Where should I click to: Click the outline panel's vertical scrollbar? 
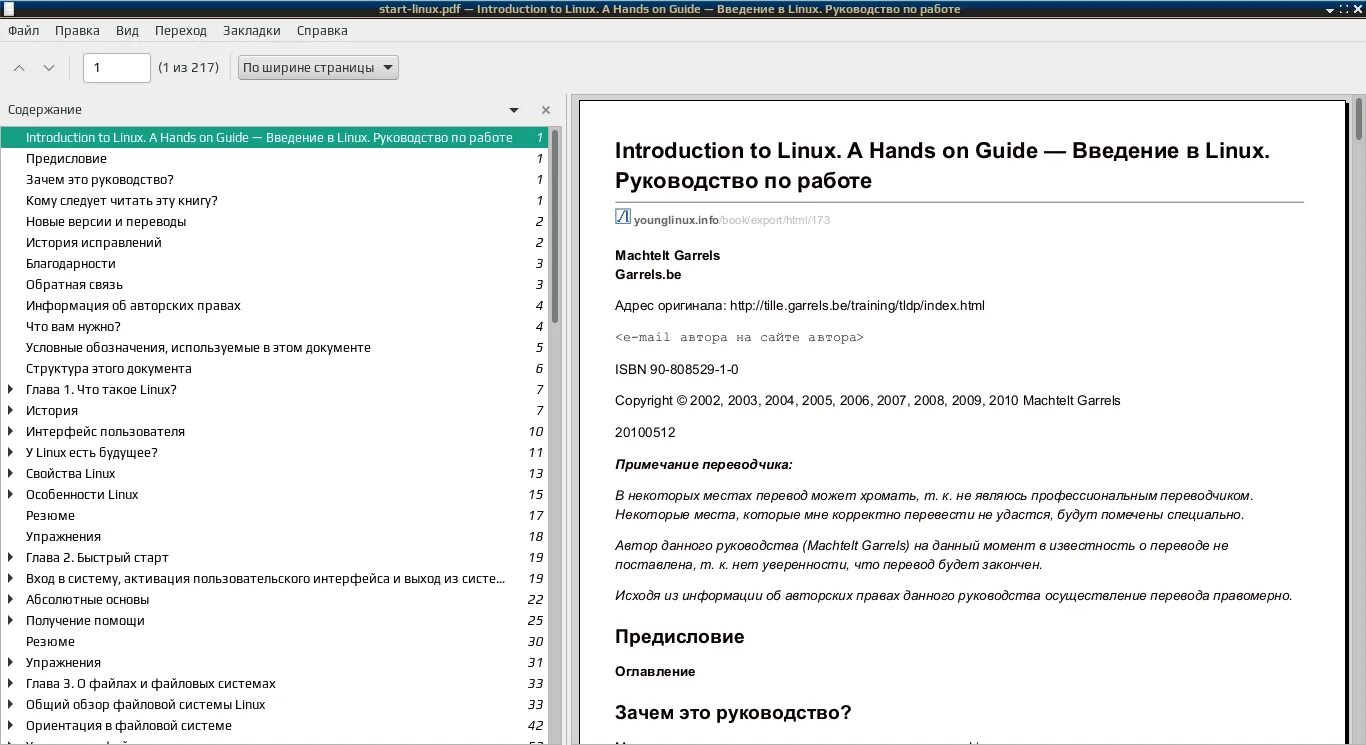coord(556,225)
